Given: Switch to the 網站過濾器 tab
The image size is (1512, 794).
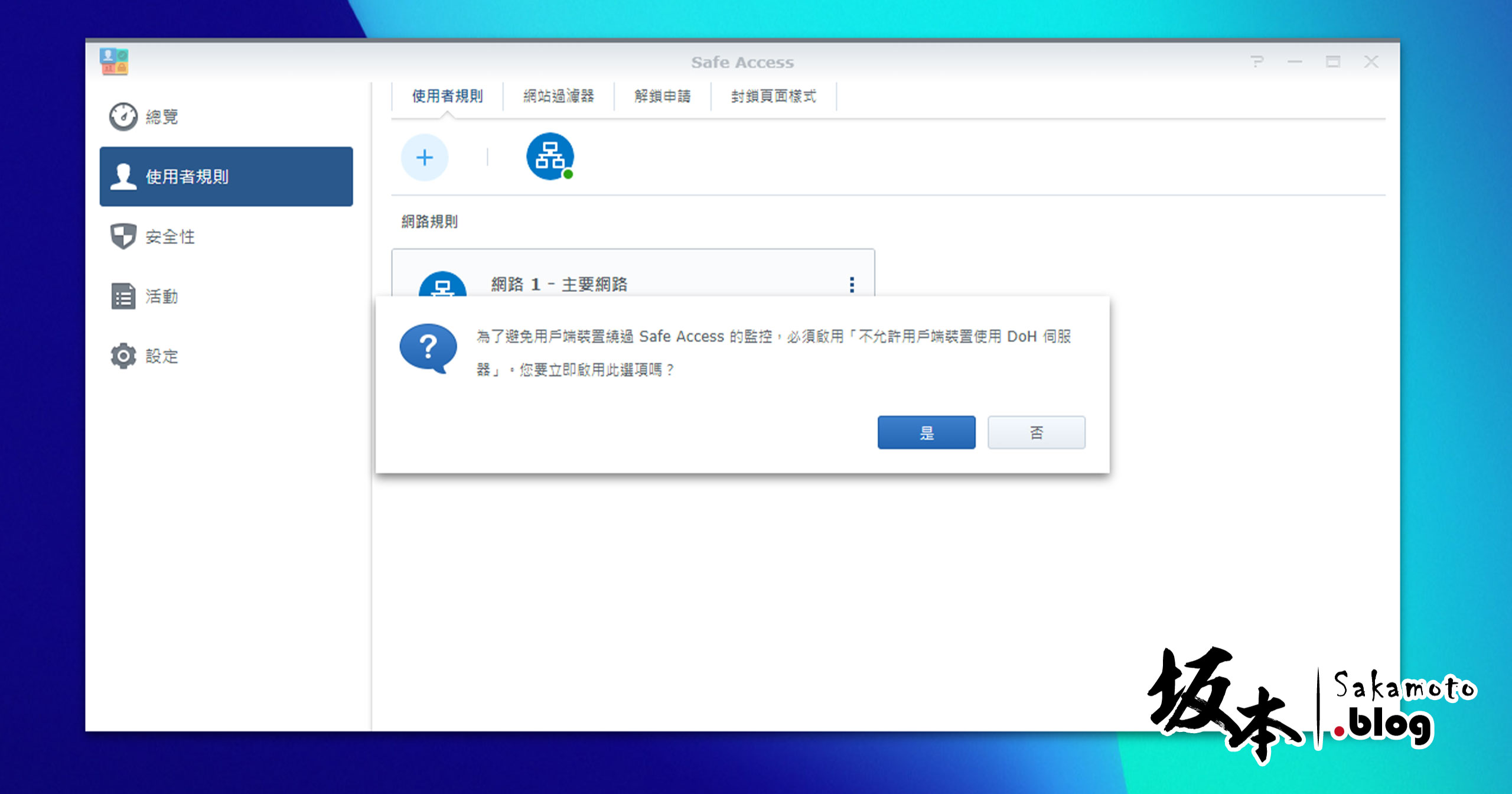Looking at the screenshot, I should click(558, 96).
